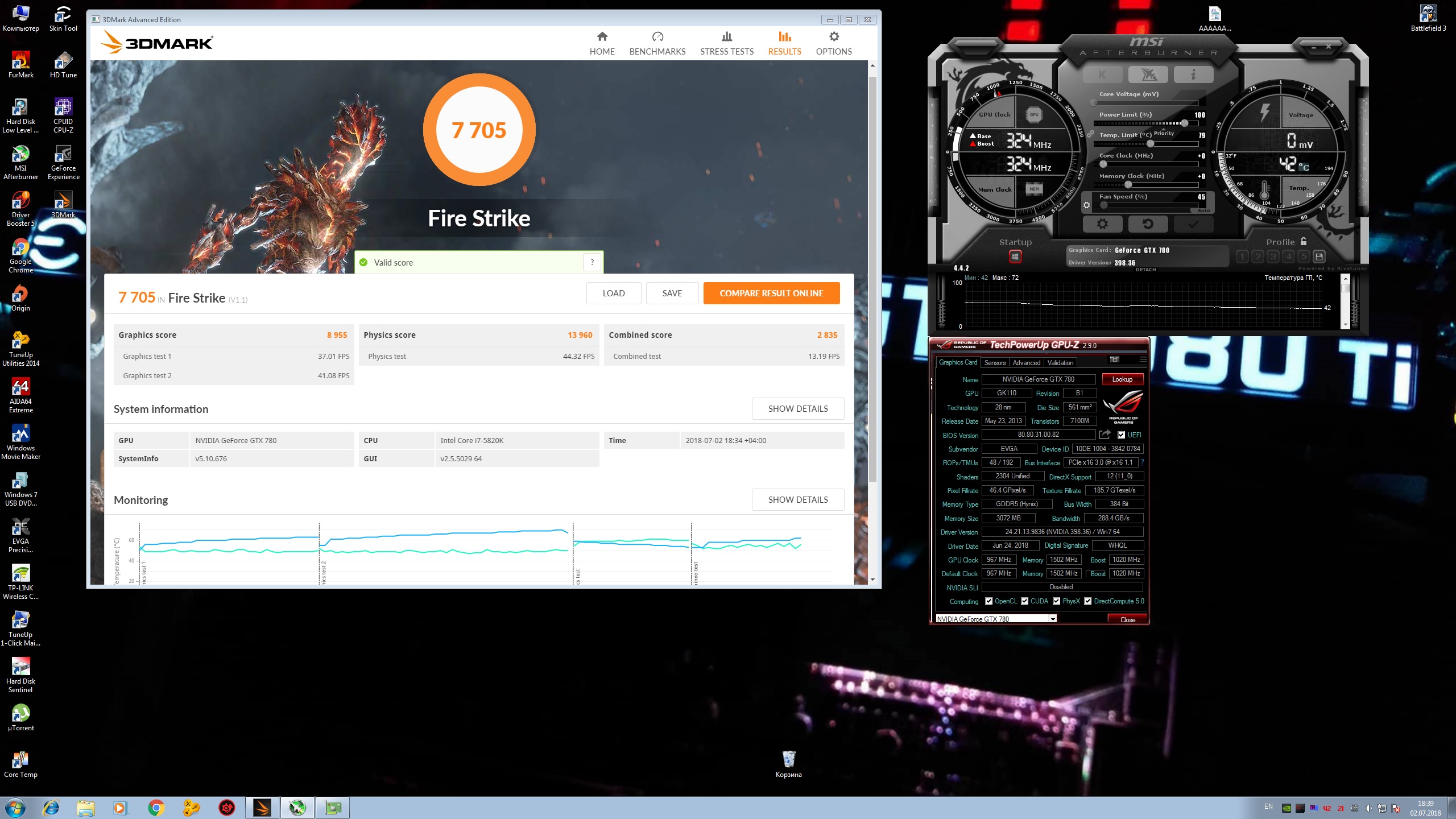1456x819 pixels.
Task: Toggle apply at Windows startup icon
Action: [1015, 257]
